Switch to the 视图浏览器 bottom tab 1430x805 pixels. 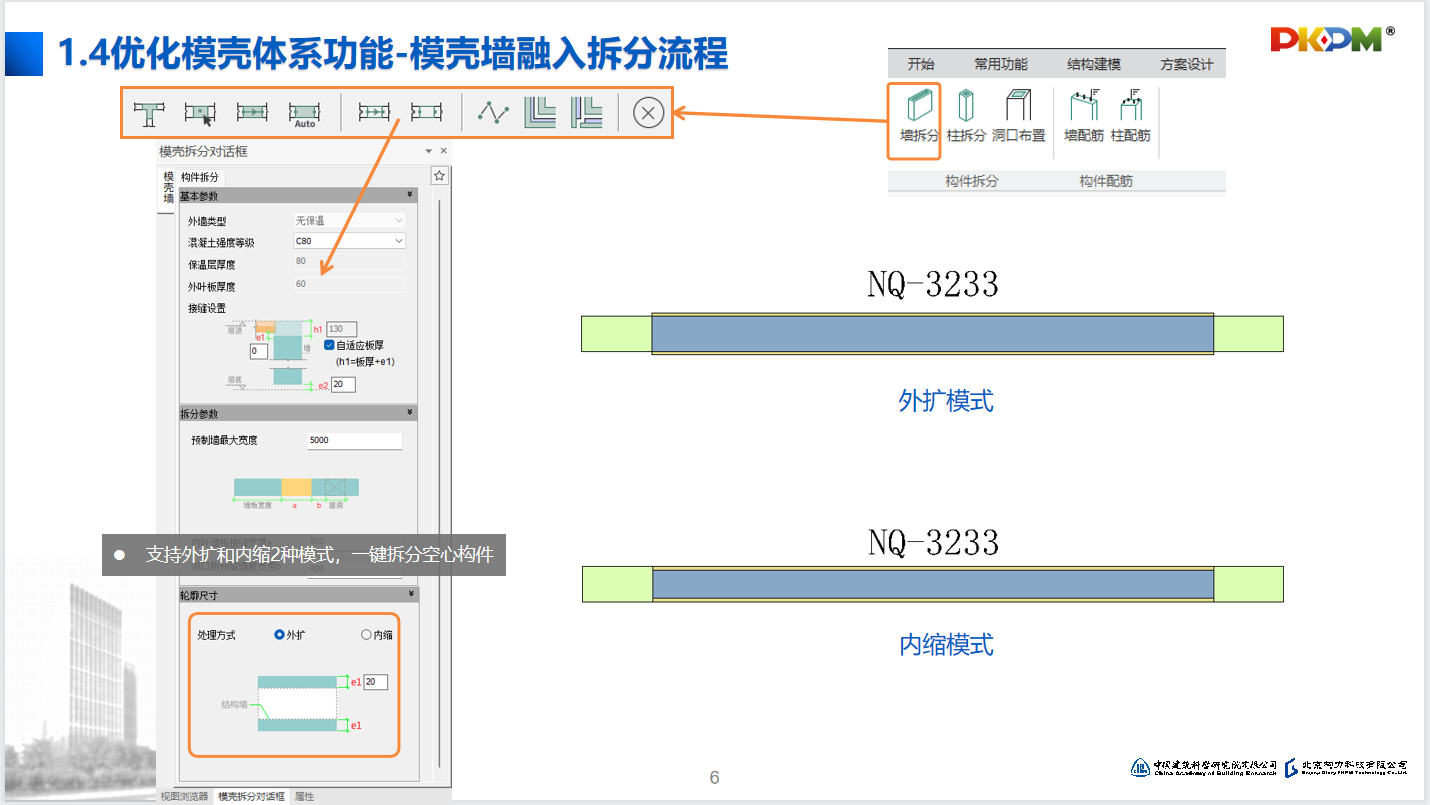[x=185, y=797]
